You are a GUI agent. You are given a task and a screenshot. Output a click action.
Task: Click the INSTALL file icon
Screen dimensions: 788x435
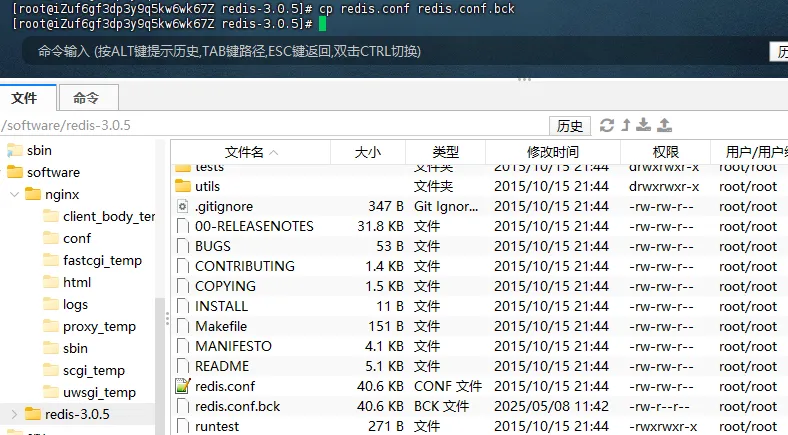[x=183, y=306]
